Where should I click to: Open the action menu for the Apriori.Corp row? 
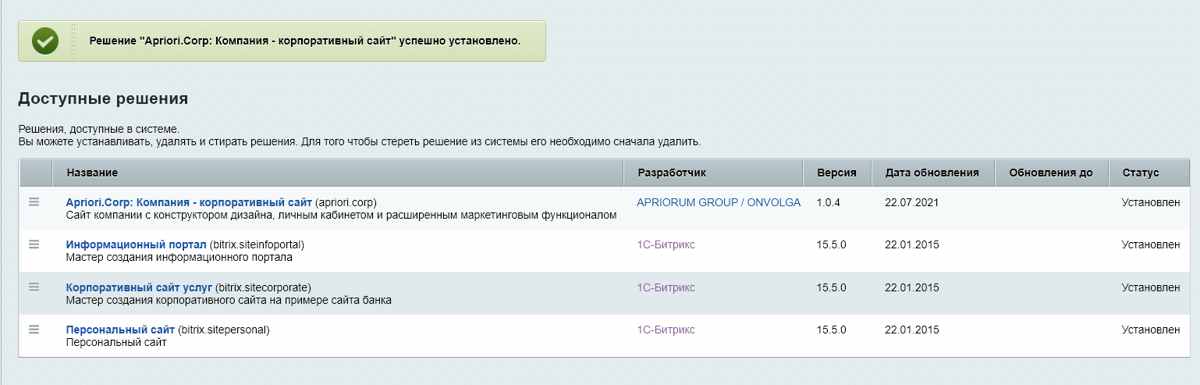coord(34,202)
